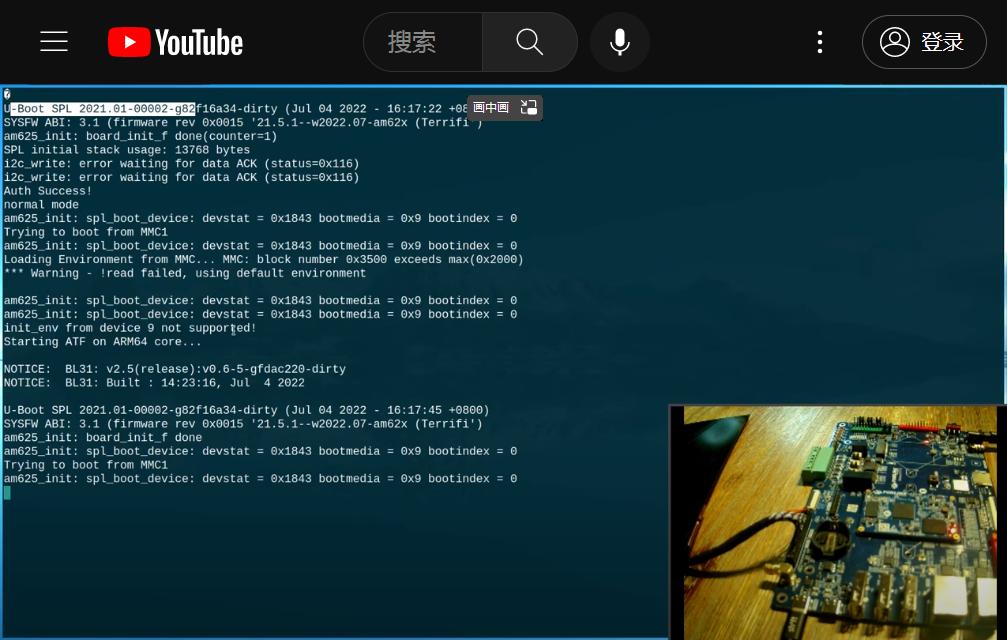The width and height of the screenshot is (1007, 640).
Task: Click 'NOTICE: BL31: v2.5(release)' line
Action: tap(175, 369)
